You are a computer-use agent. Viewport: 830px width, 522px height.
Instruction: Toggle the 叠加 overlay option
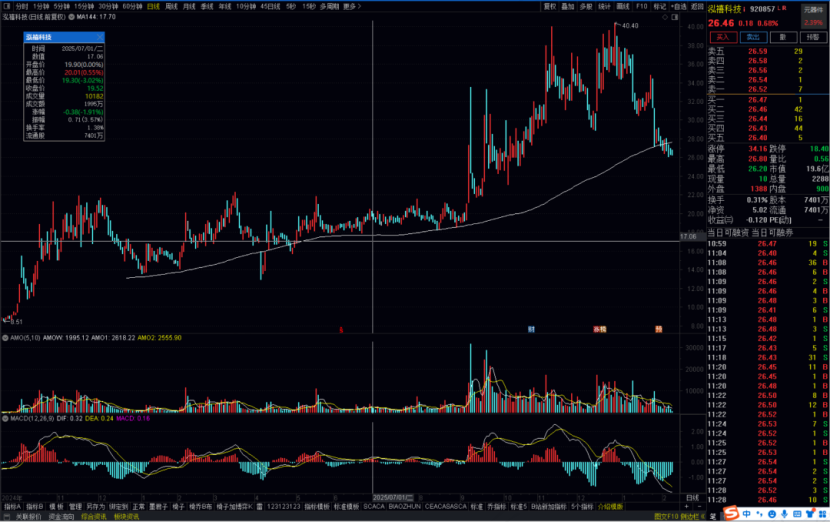coord(568,5)
